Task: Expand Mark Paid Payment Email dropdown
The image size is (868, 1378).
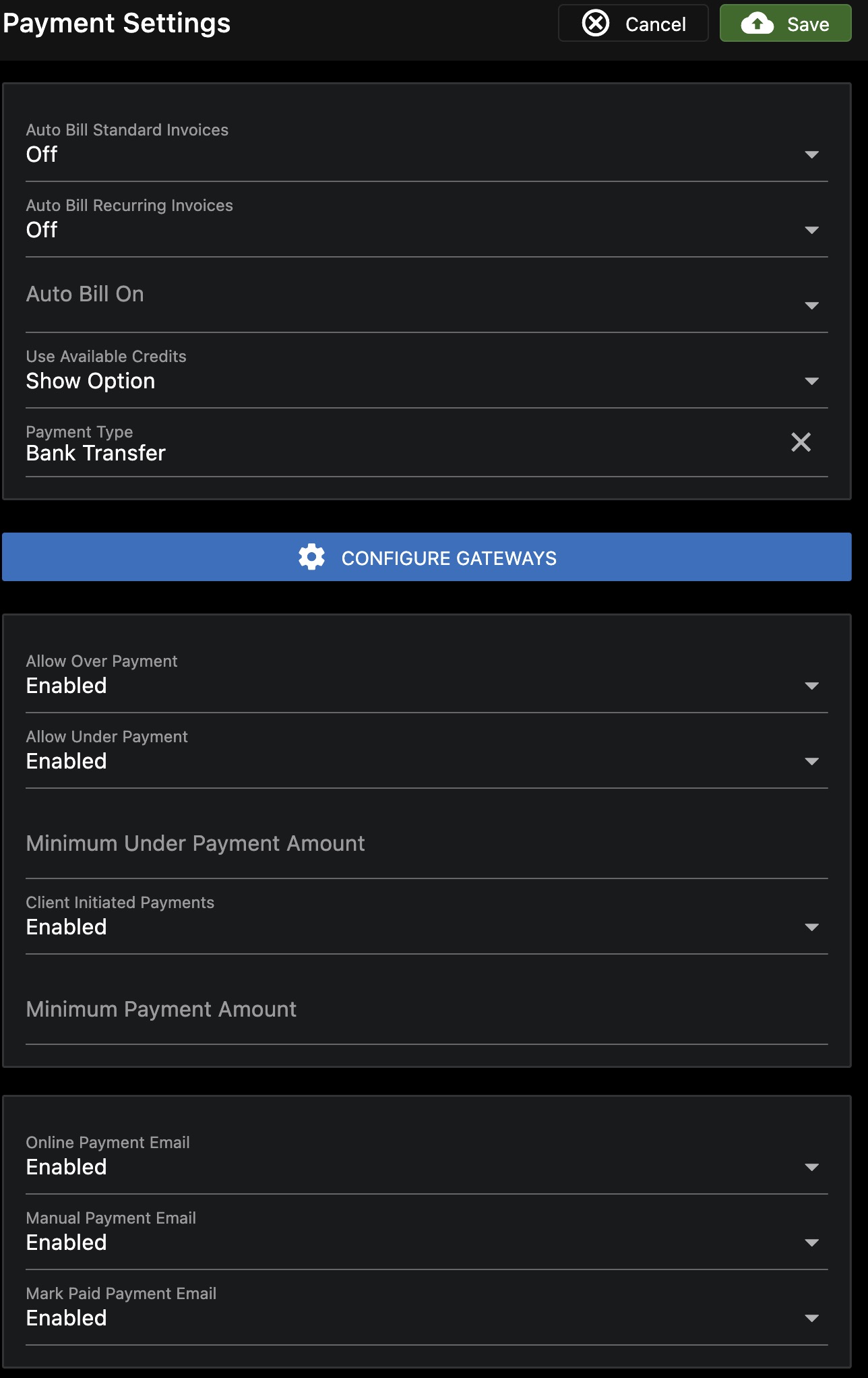Action: (427, 1307)
